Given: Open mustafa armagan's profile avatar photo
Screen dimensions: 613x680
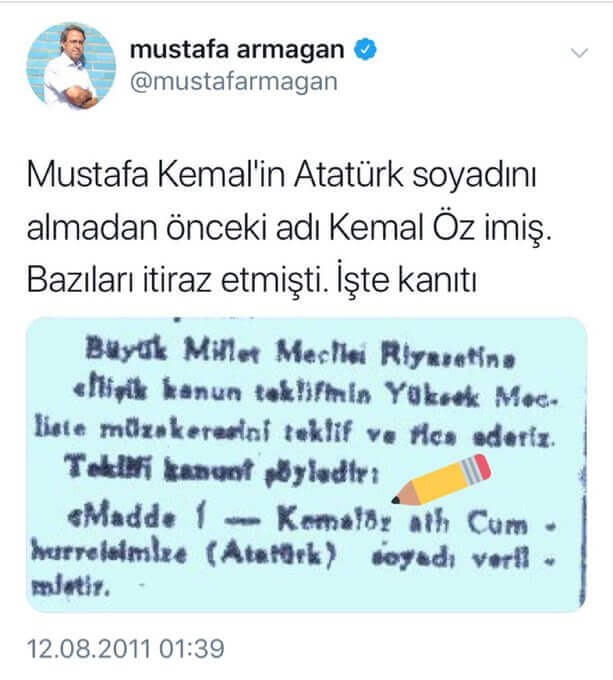Looking at the screenshot, I should 72,65.
